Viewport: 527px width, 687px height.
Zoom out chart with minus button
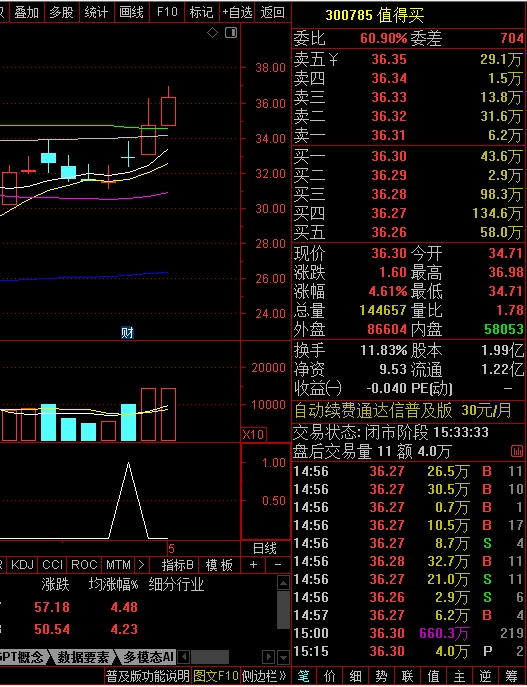[278, 565]
